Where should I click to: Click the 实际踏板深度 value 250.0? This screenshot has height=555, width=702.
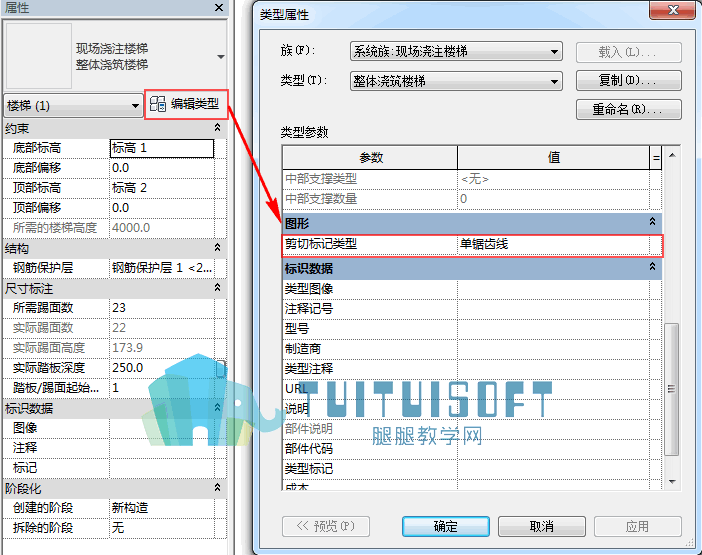(162, 368)
